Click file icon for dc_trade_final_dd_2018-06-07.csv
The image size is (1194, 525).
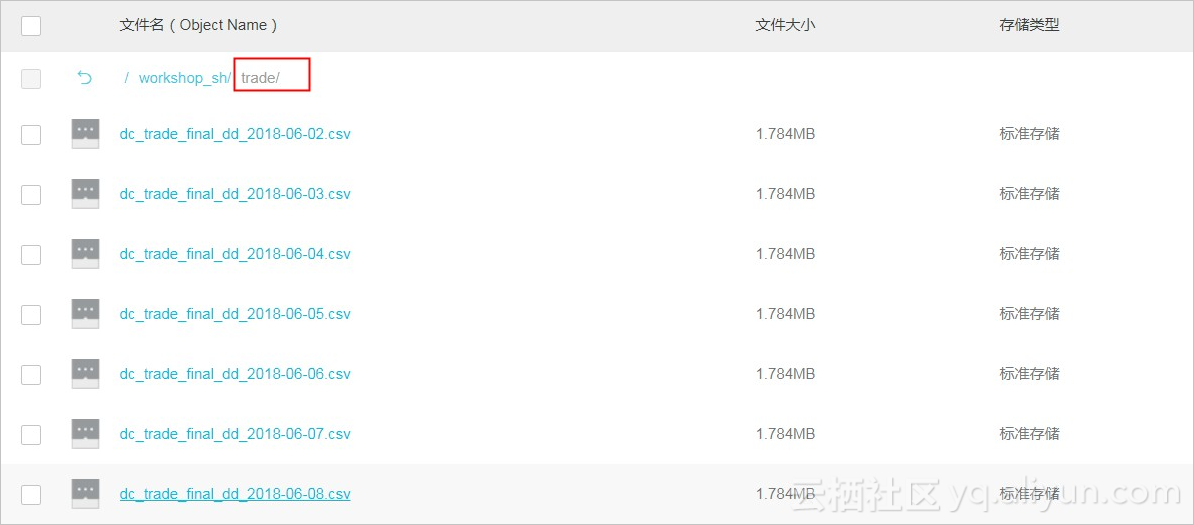(85, 434)
